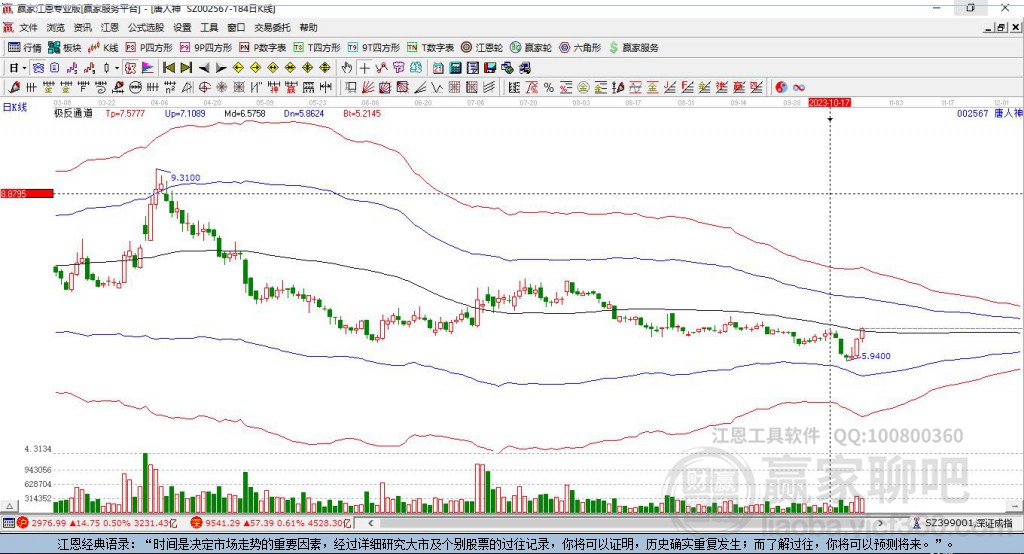
Task: Open the T四方形 tool
Action: pyautogui.click(x=317, y=48)
